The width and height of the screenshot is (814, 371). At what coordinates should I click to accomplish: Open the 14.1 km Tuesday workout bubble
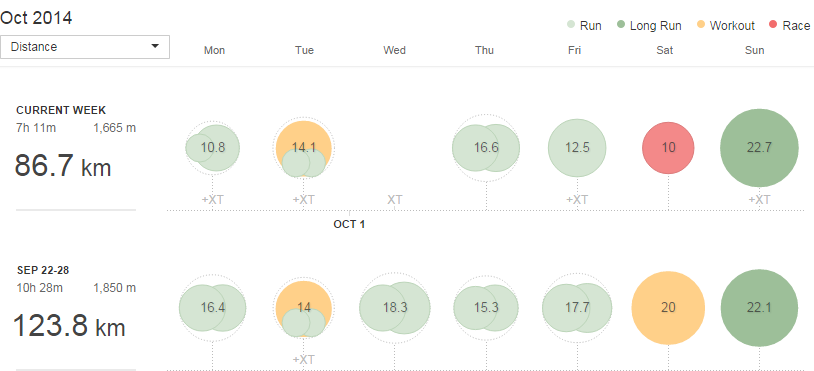click(304, 148)
